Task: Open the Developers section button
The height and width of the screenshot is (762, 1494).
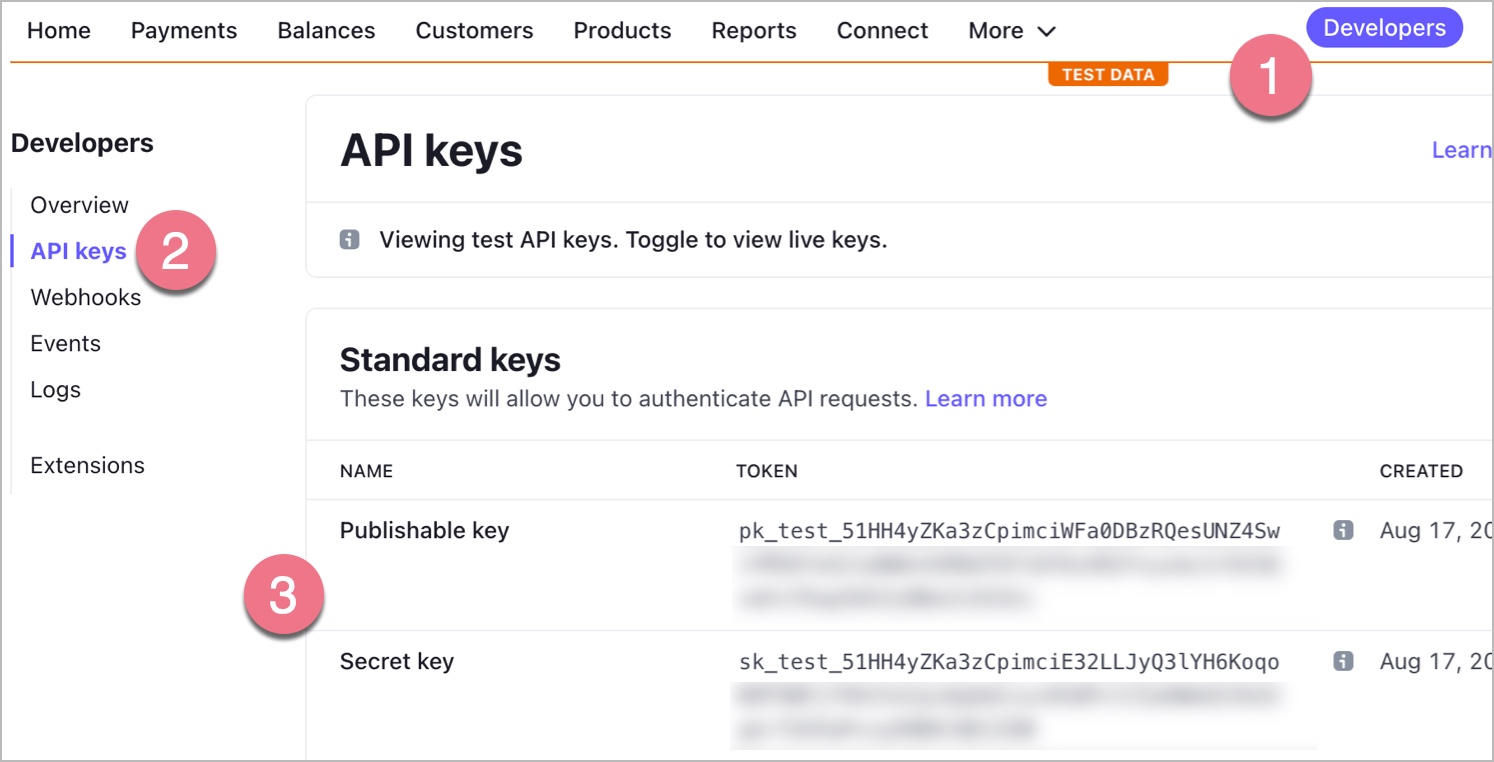Action: pos(1383,28)
